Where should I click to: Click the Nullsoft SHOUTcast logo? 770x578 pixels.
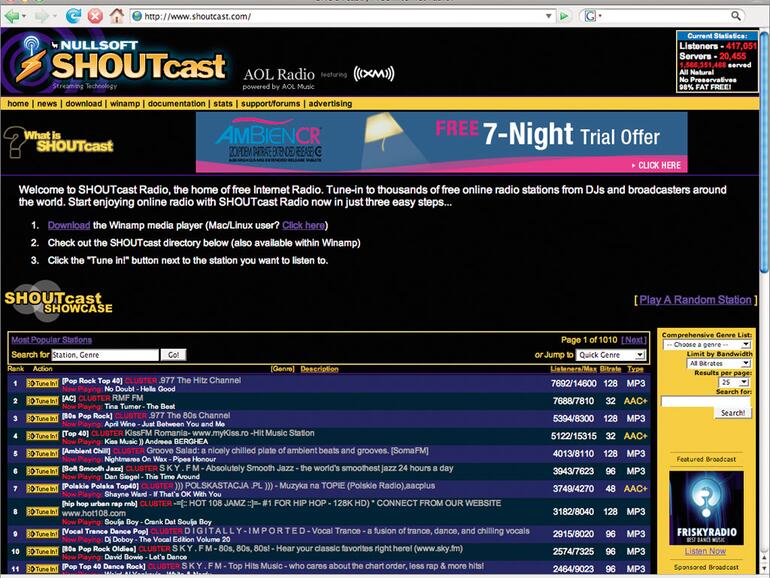[115, 62]
